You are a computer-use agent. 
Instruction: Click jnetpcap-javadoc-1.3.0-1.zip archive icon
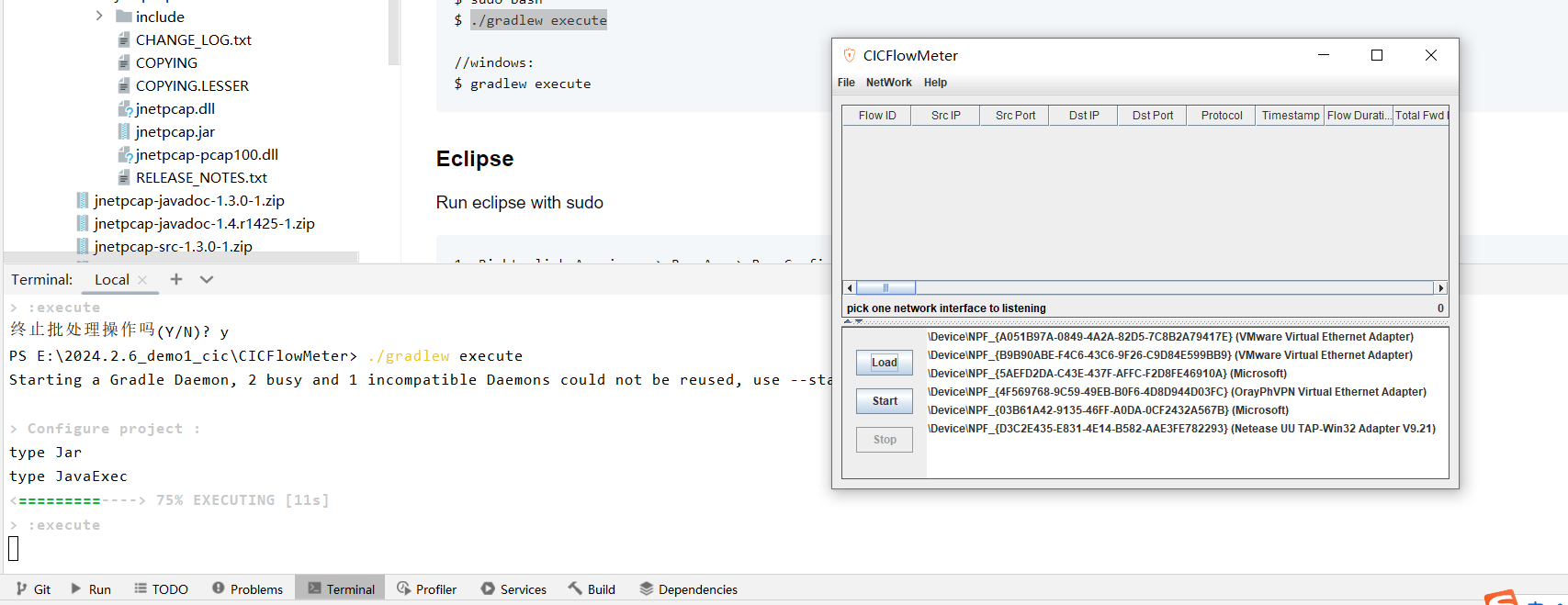83,200
